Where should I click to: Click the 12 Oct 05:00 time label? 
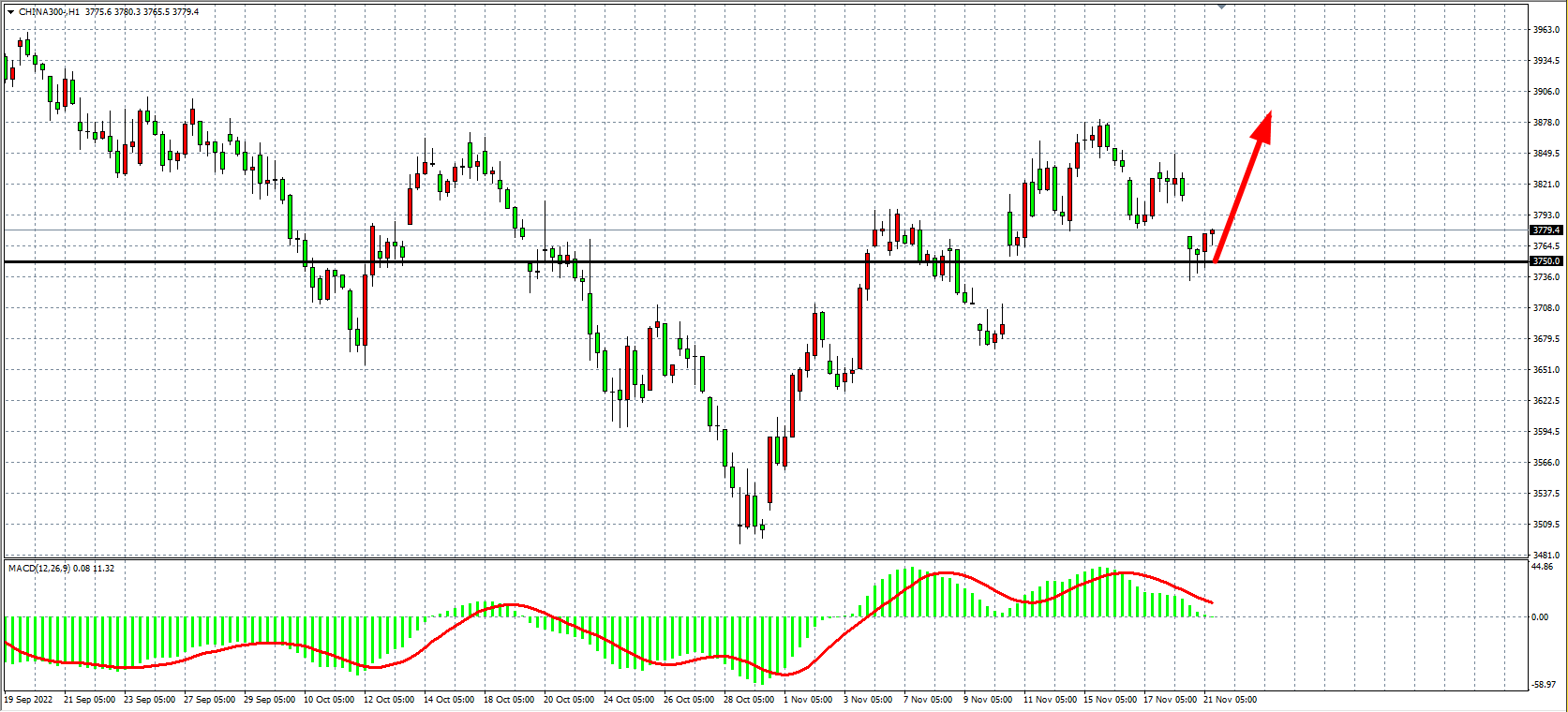click(x=388, y=699)
